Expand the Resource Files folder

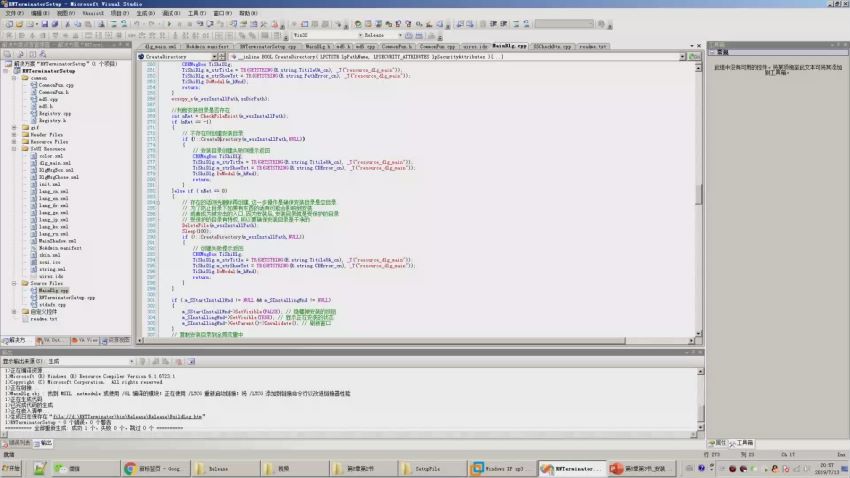pyautogui.click(x=14, y=142)
